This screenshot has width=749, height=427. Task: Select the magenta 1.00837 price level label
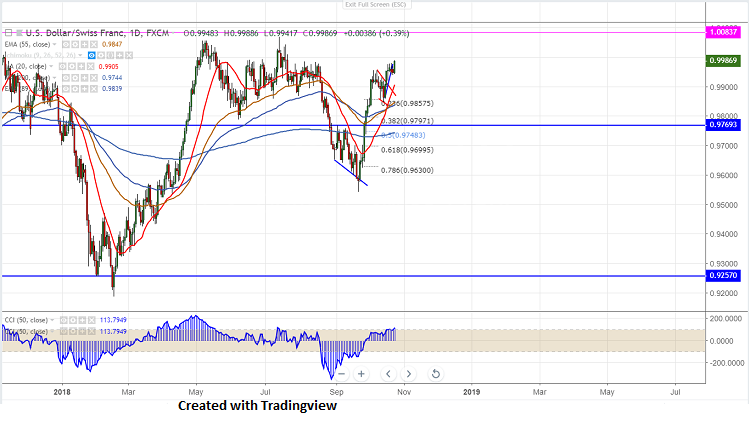pyautogui.click(x=722, y=33)
